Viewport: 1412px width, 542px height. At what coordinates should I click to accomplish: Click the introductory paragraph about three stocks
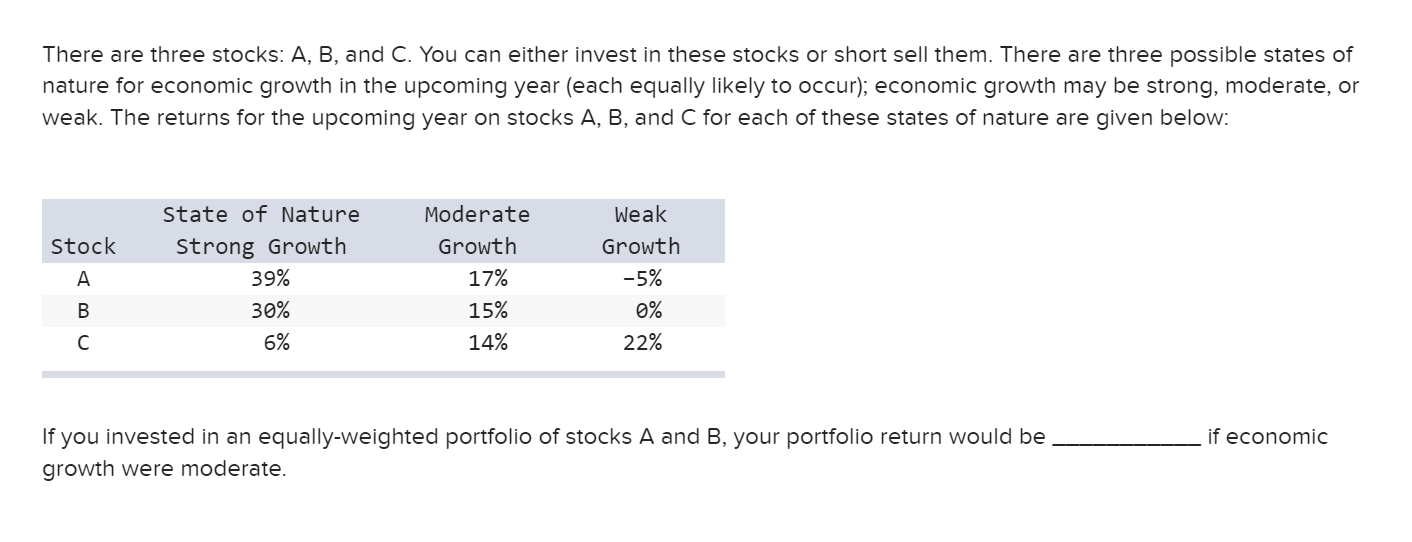(x=700, y=86)
